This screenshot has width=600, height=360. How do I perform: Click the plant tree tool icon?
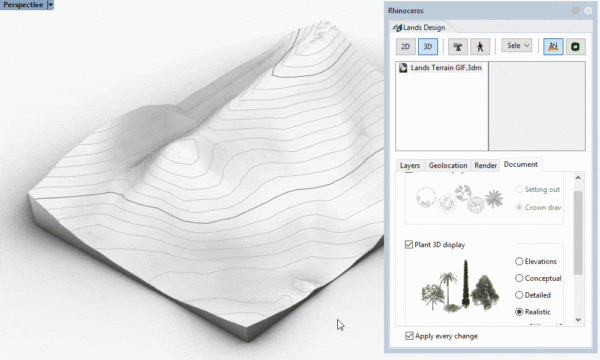pos(458,47)
